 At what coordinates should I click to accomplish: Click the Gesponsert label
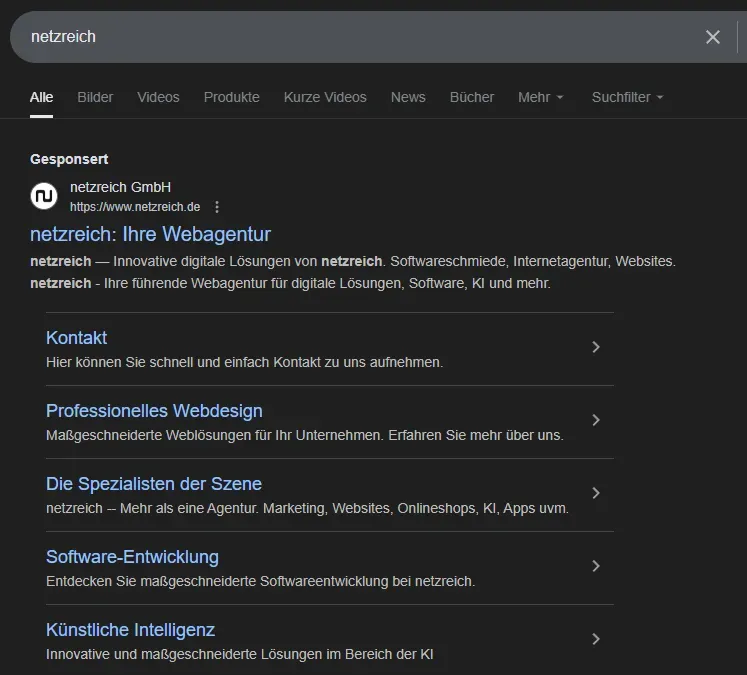point(69,159)
